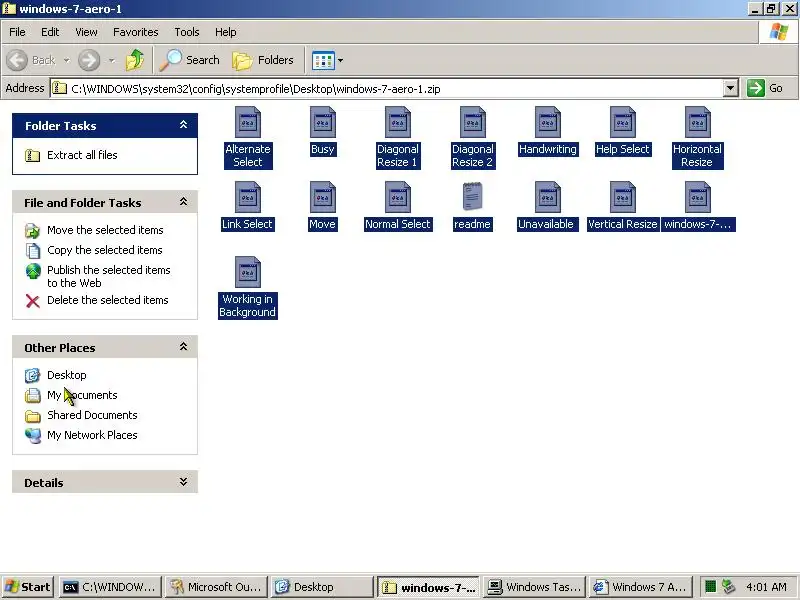Collapse the Other Places panel

point(184,347)
